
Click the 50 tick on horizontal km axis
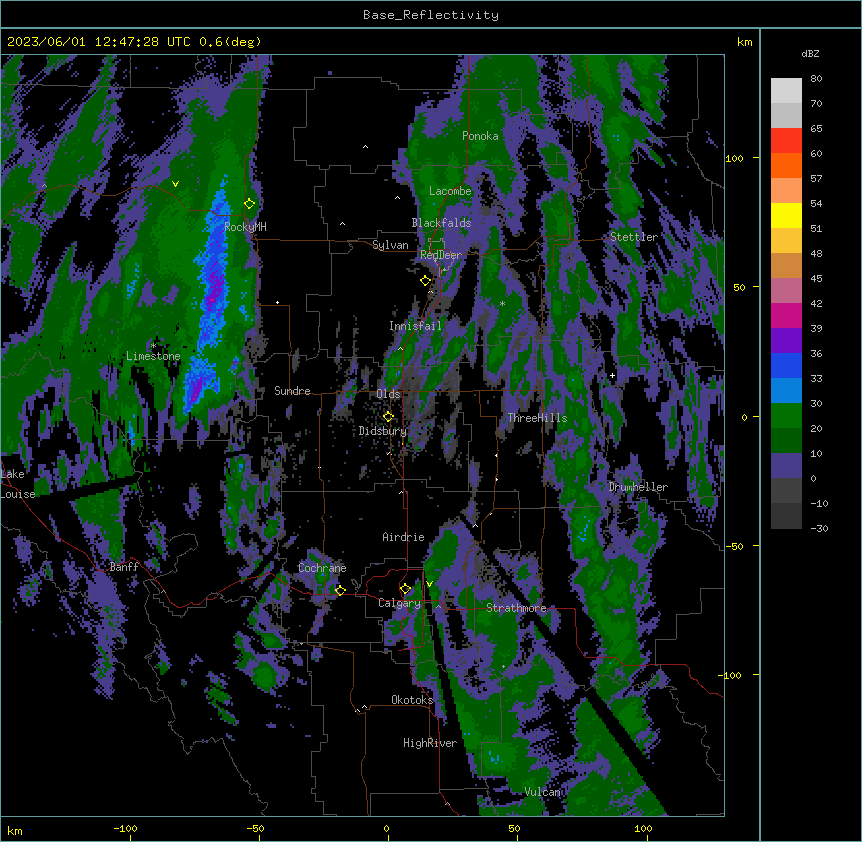click(514, 828)
